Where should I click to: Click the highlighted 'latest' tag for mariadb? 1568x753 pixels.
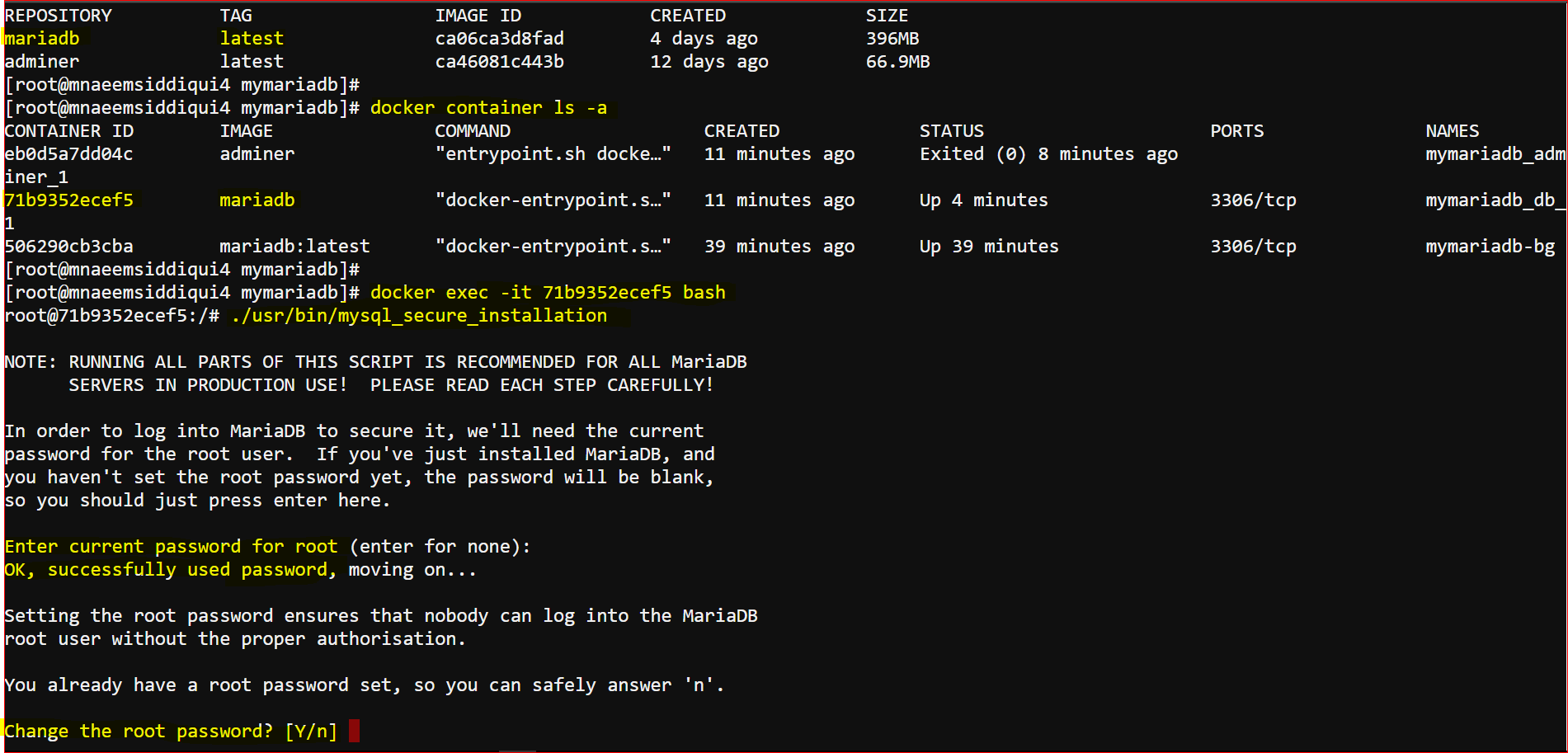pos(252,38)
